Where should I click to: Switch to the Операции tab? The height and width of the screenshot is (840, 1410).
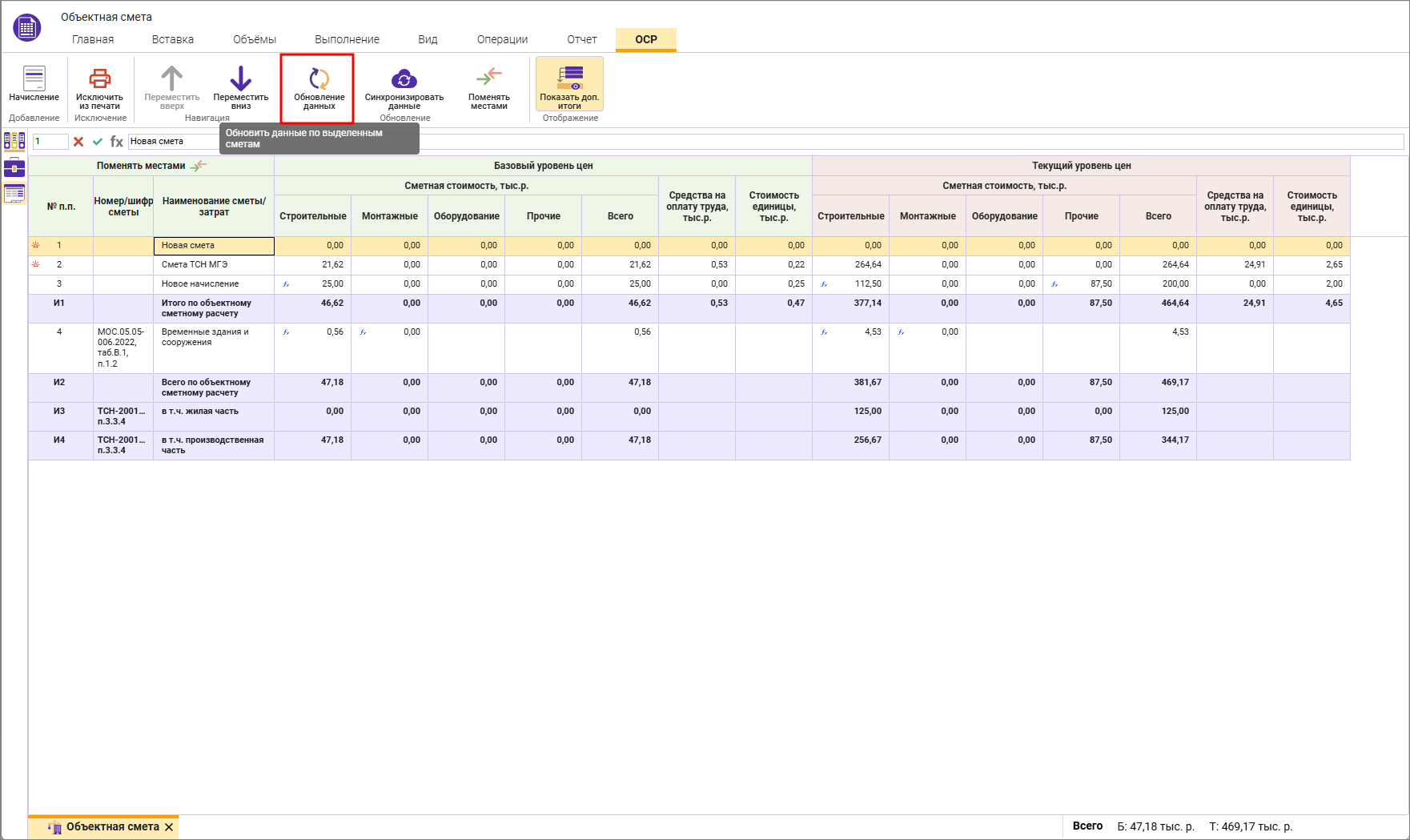pyautogui.click(x=502, y=39)
